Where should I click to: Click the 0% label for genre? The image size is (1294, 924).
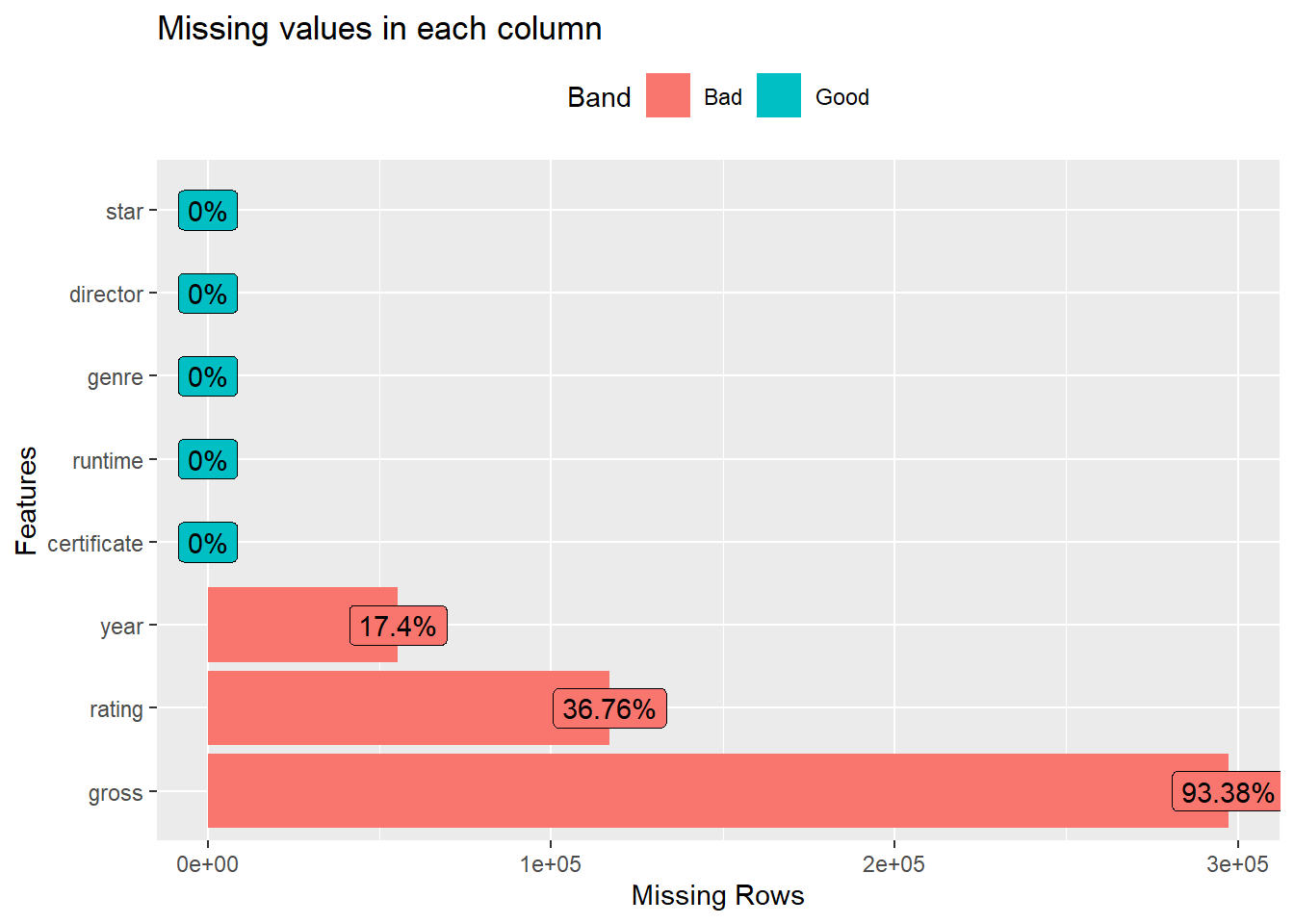click(x=207, y=376)
